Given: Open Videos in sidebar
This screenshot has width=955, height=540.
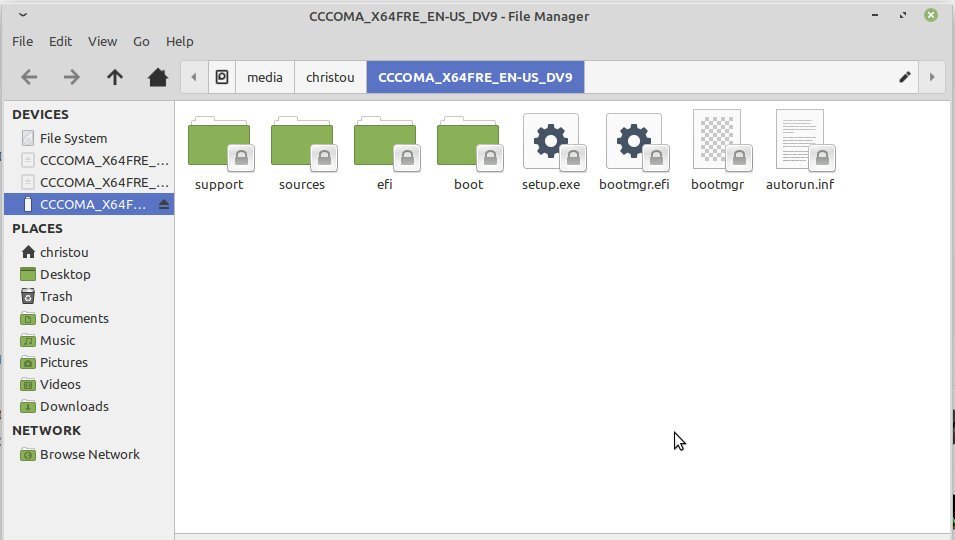Looking at the screenshot, I should tap(89, 384).
